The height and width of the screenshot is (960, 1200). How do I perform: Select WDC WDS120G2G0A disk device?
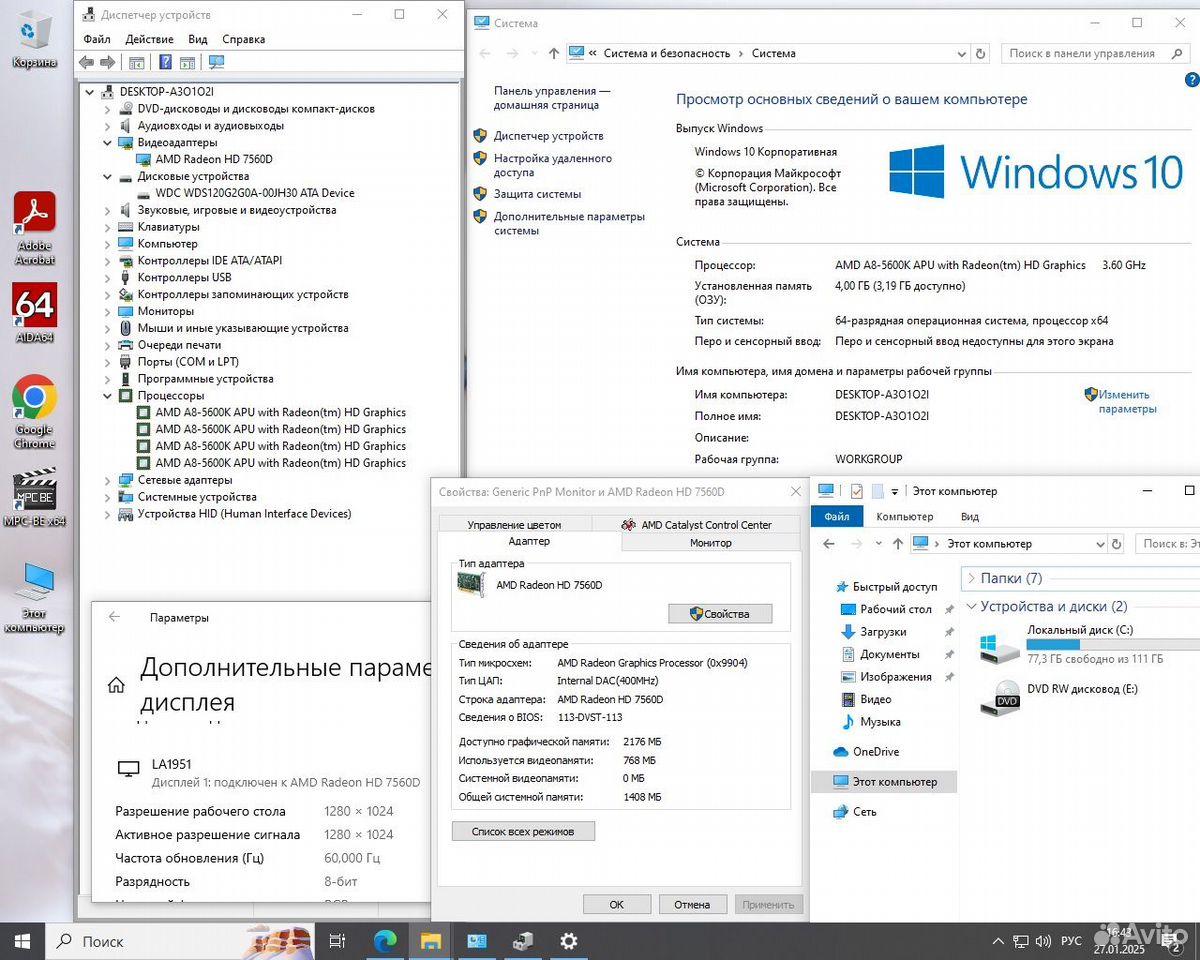(255, 193)
